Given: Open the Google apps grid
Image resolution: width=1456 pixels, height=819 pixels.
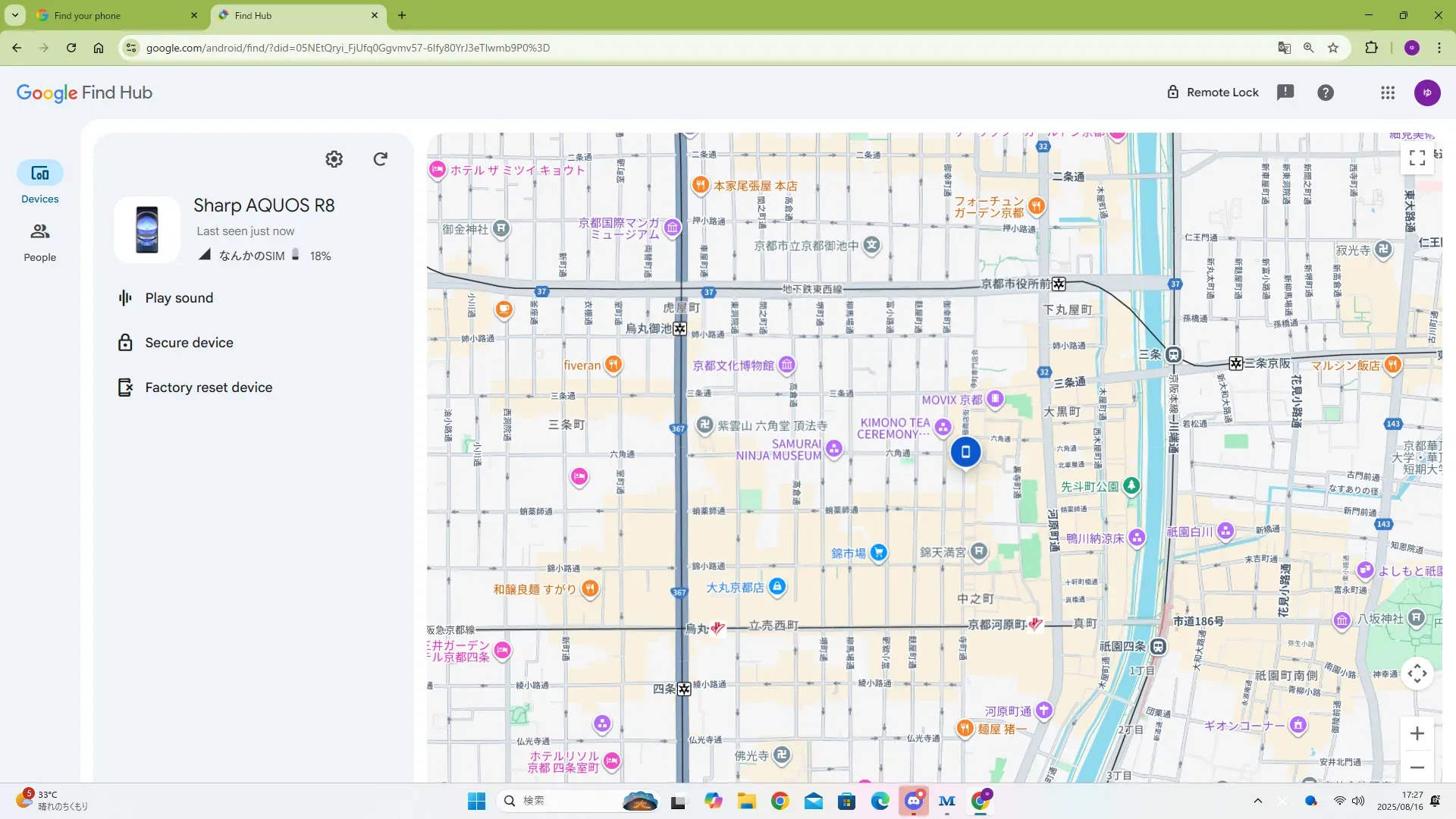Looking at the screenshot, I should point(1388,93).
